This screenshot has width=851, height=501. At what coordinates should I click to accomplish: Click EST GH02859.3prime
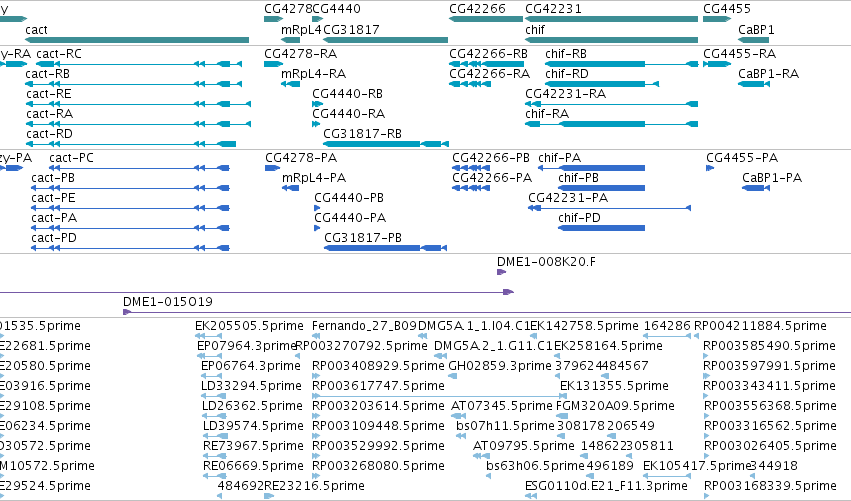click(454, 376)
